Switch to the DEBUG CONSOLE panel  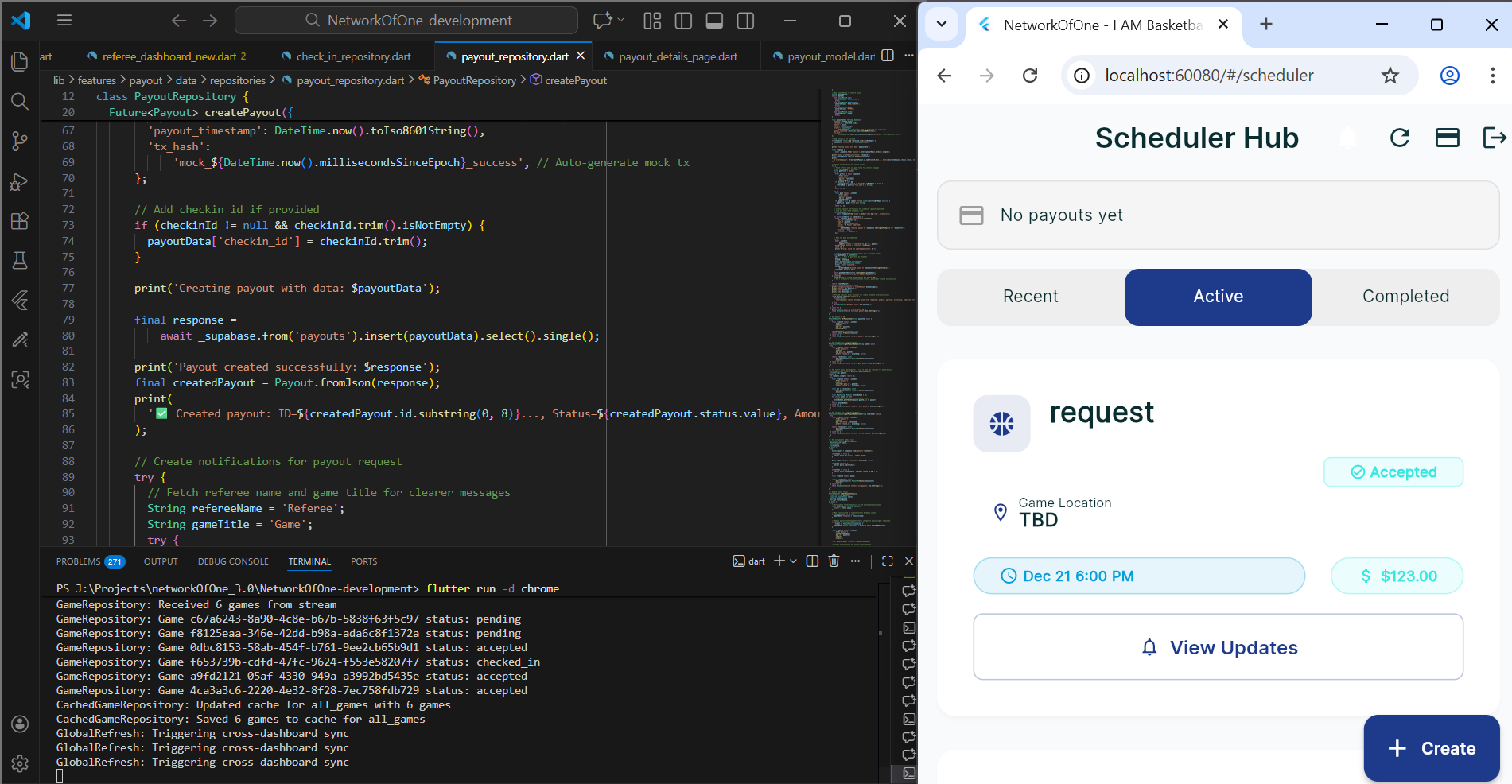[233, 561]
